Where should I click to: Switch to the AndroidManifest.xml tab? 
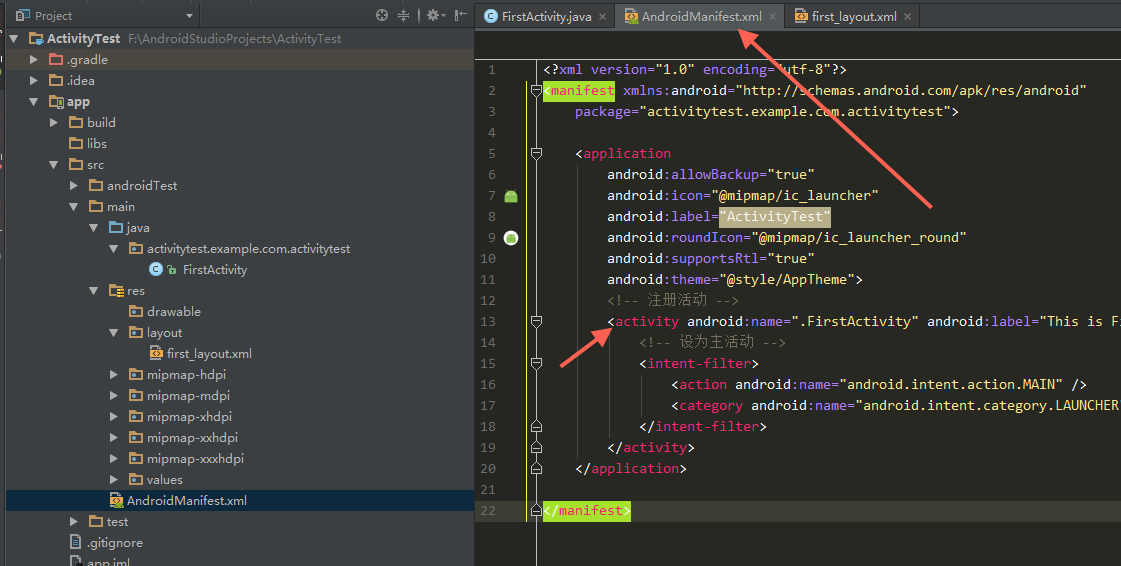click(701, 16)
